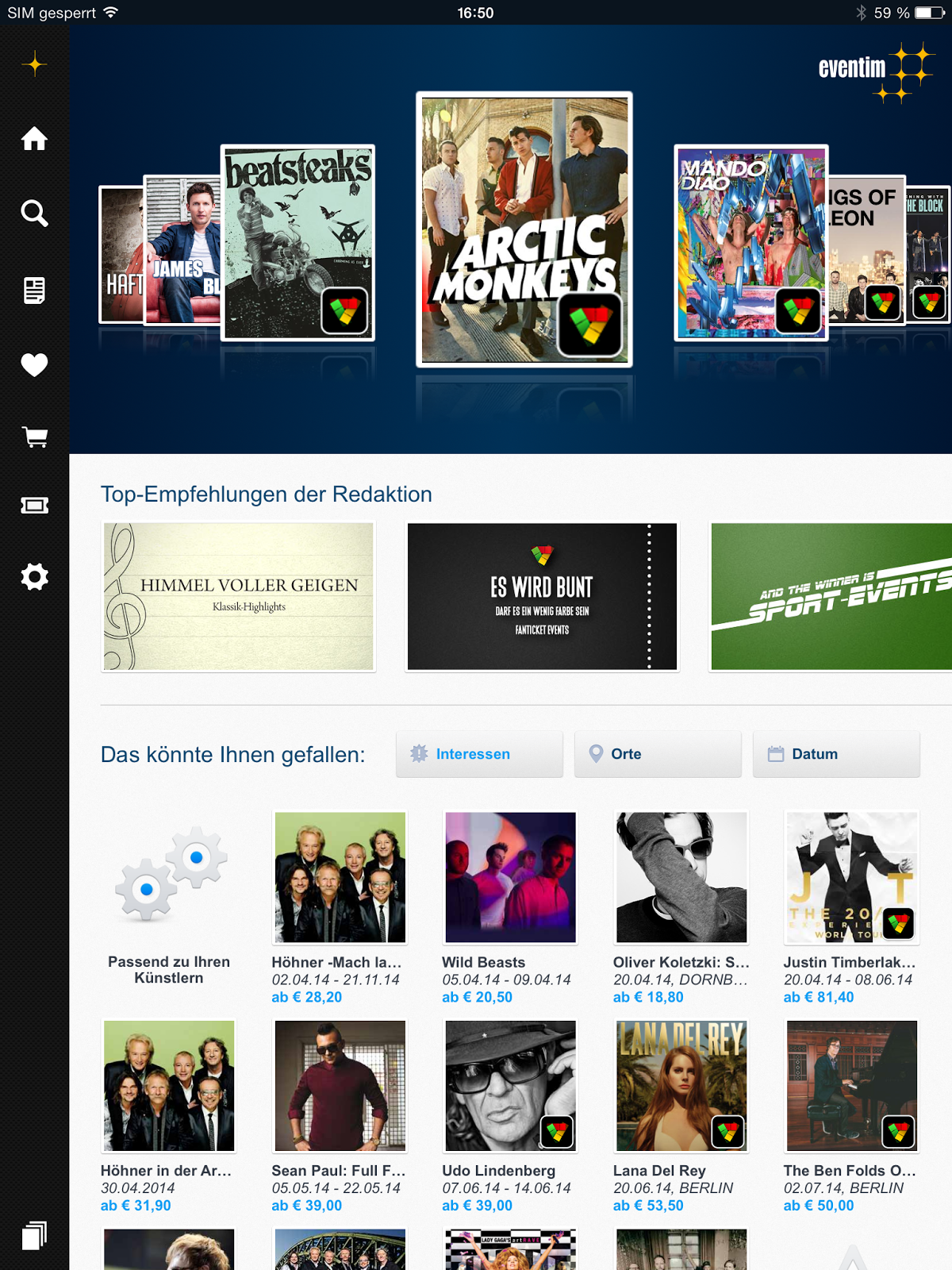This screenshot has width=952, height=1270.
Task: Tap the gears icon for matching artists
Action: point(170,873)
